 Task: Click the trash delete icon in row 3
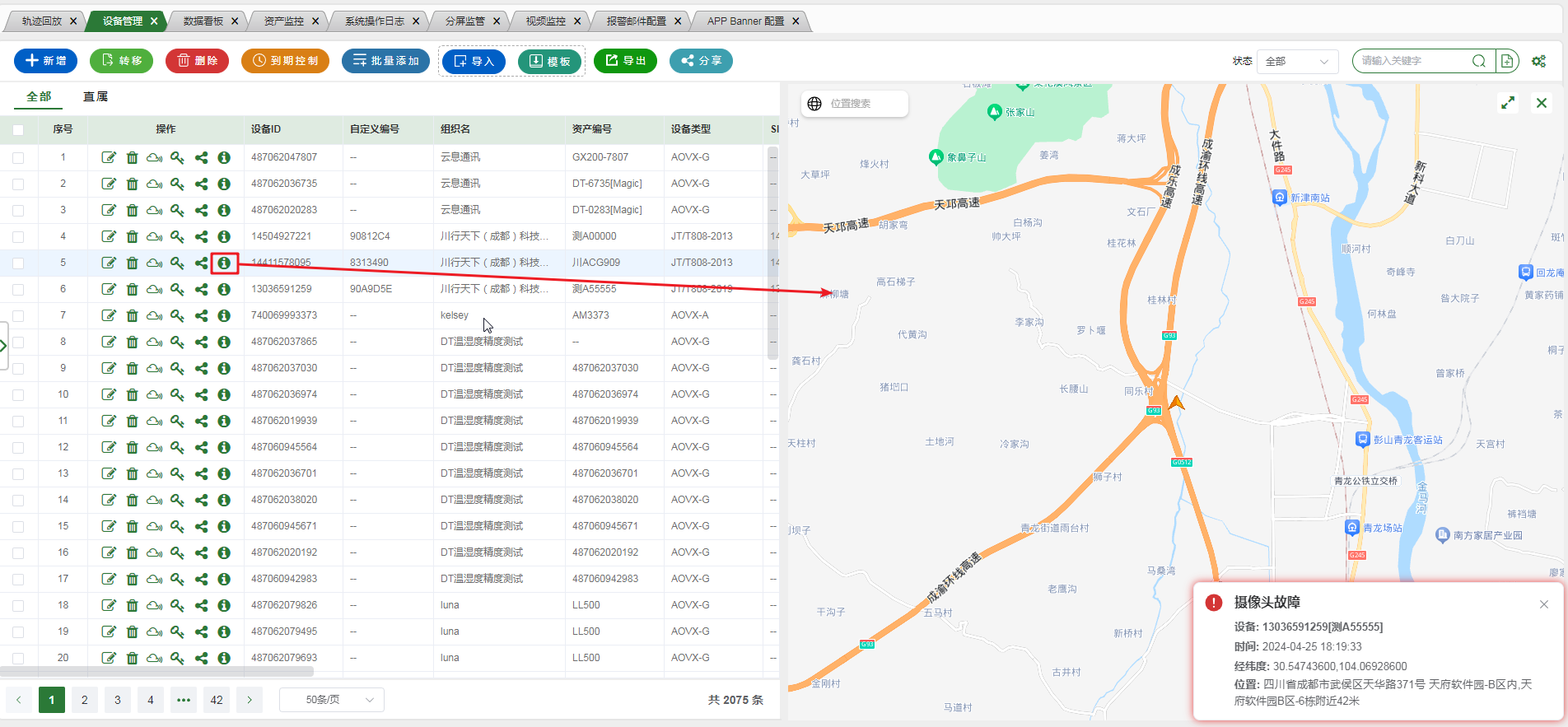(132, 210)
